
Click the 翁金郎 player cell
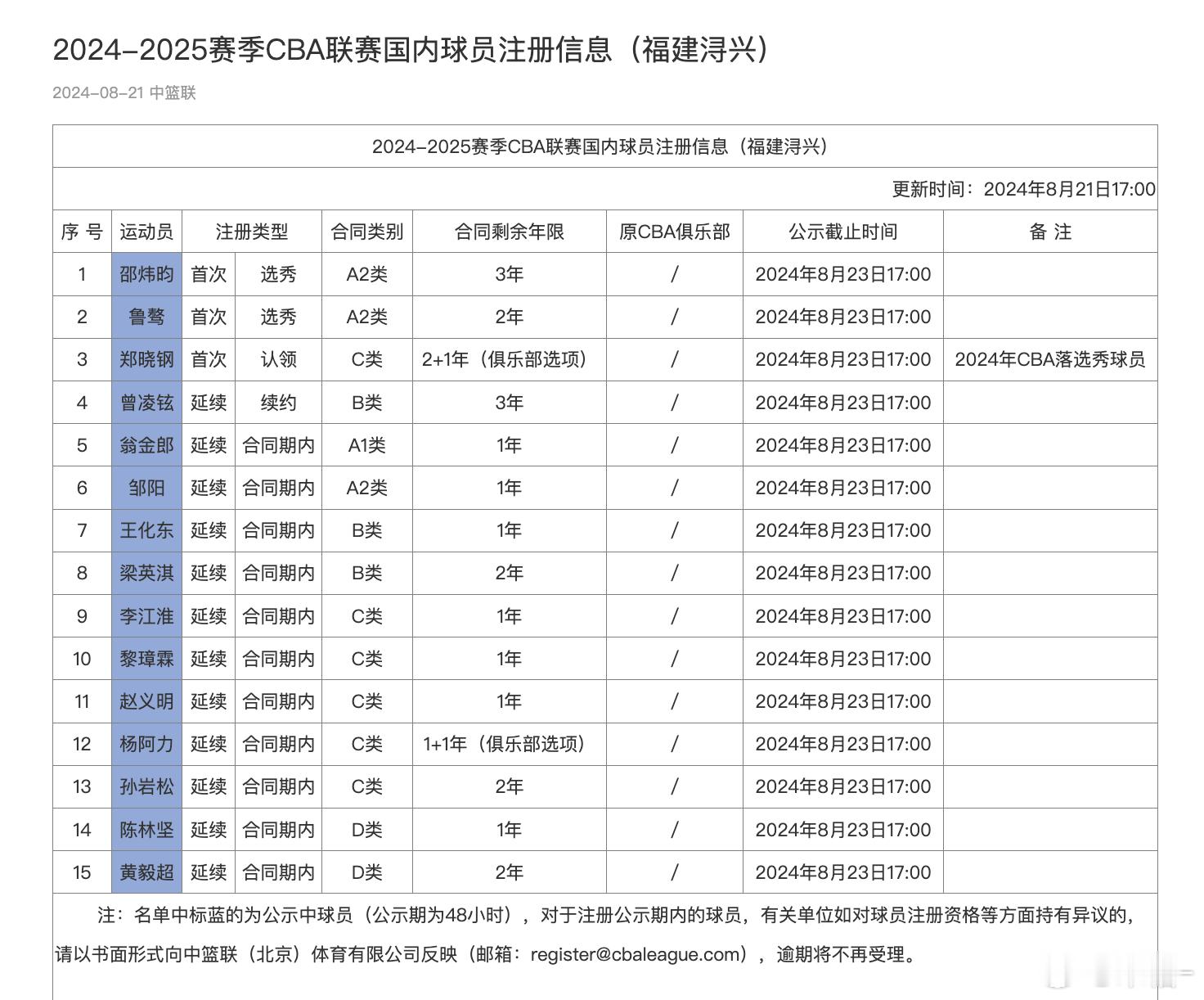(146, 444)
